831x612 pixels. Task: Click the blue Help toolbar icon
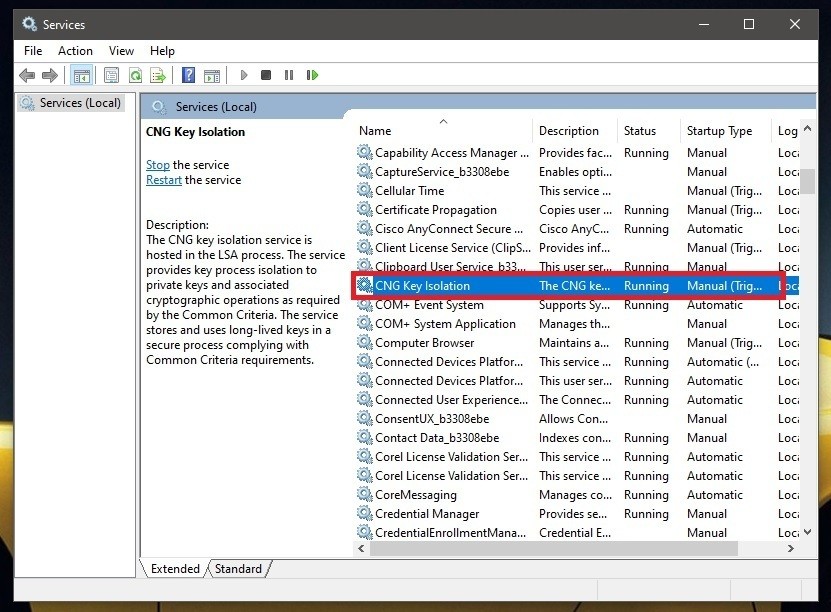(188, 75)
